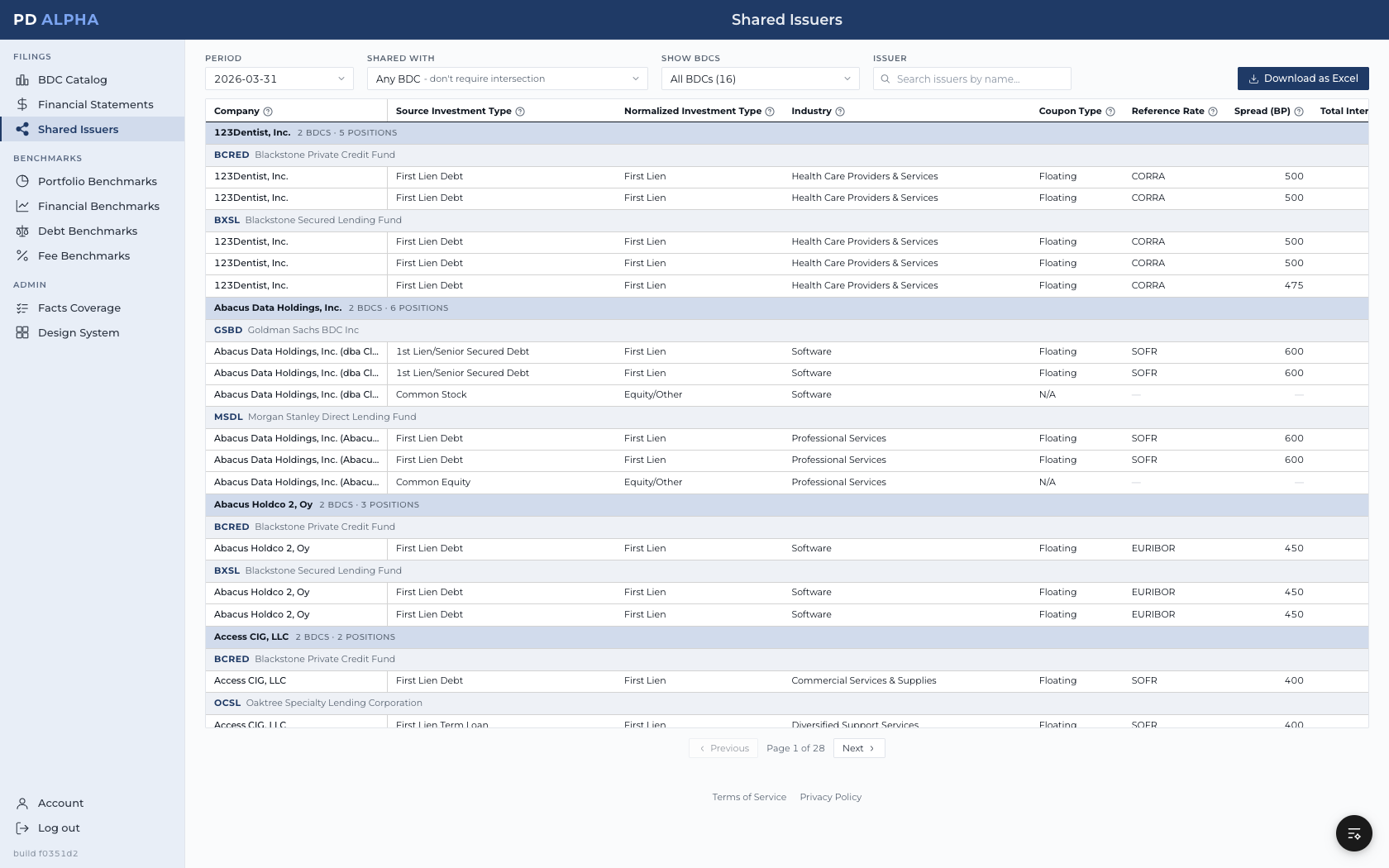
Task: Collapse the Abacus Data Holdings group header
Action: (786, 308)
